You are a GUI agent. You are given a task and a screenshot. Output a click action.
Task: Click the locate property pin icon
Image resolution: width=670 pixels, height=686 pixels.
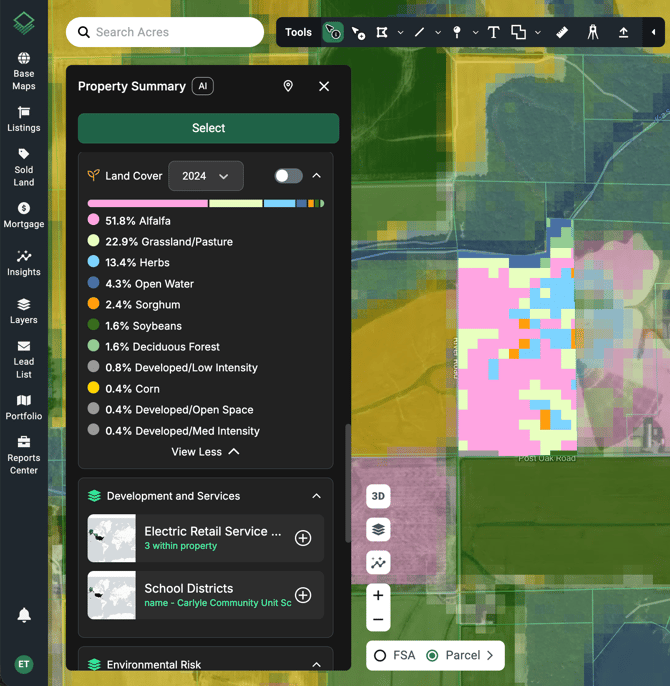(x=288, y=86)
